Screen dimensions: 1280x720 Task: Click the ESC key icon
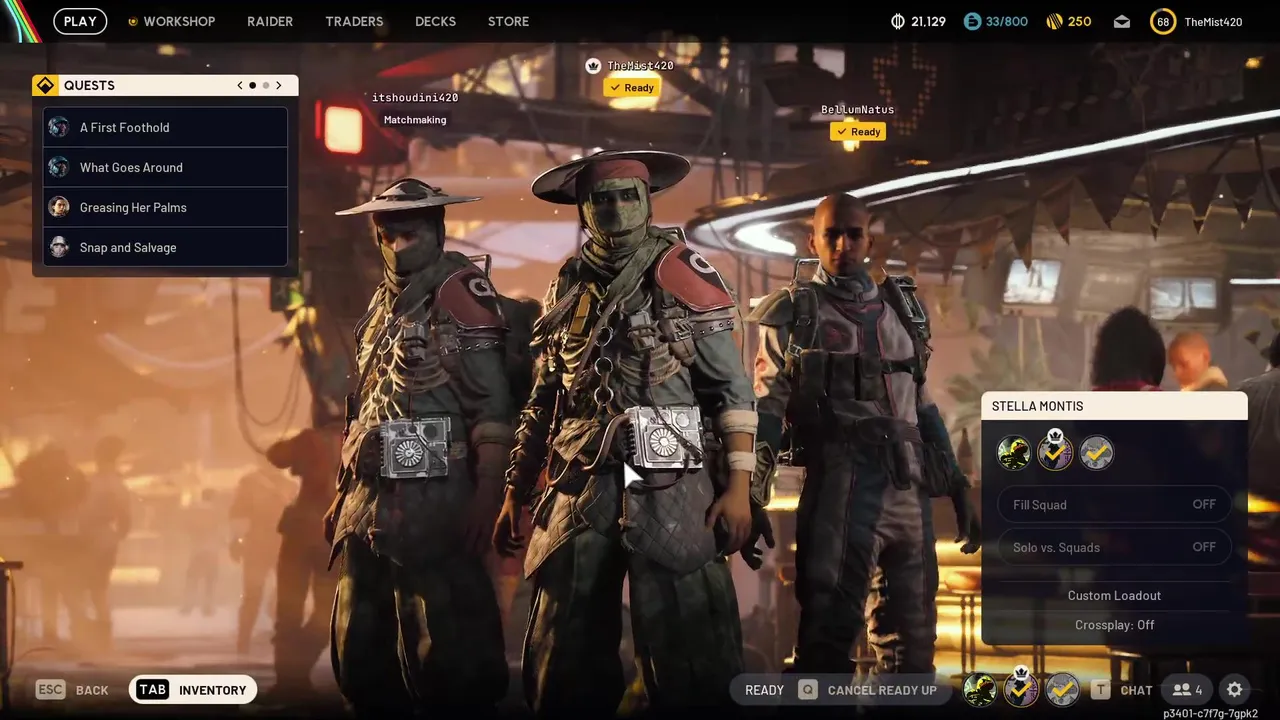[50, 690]
